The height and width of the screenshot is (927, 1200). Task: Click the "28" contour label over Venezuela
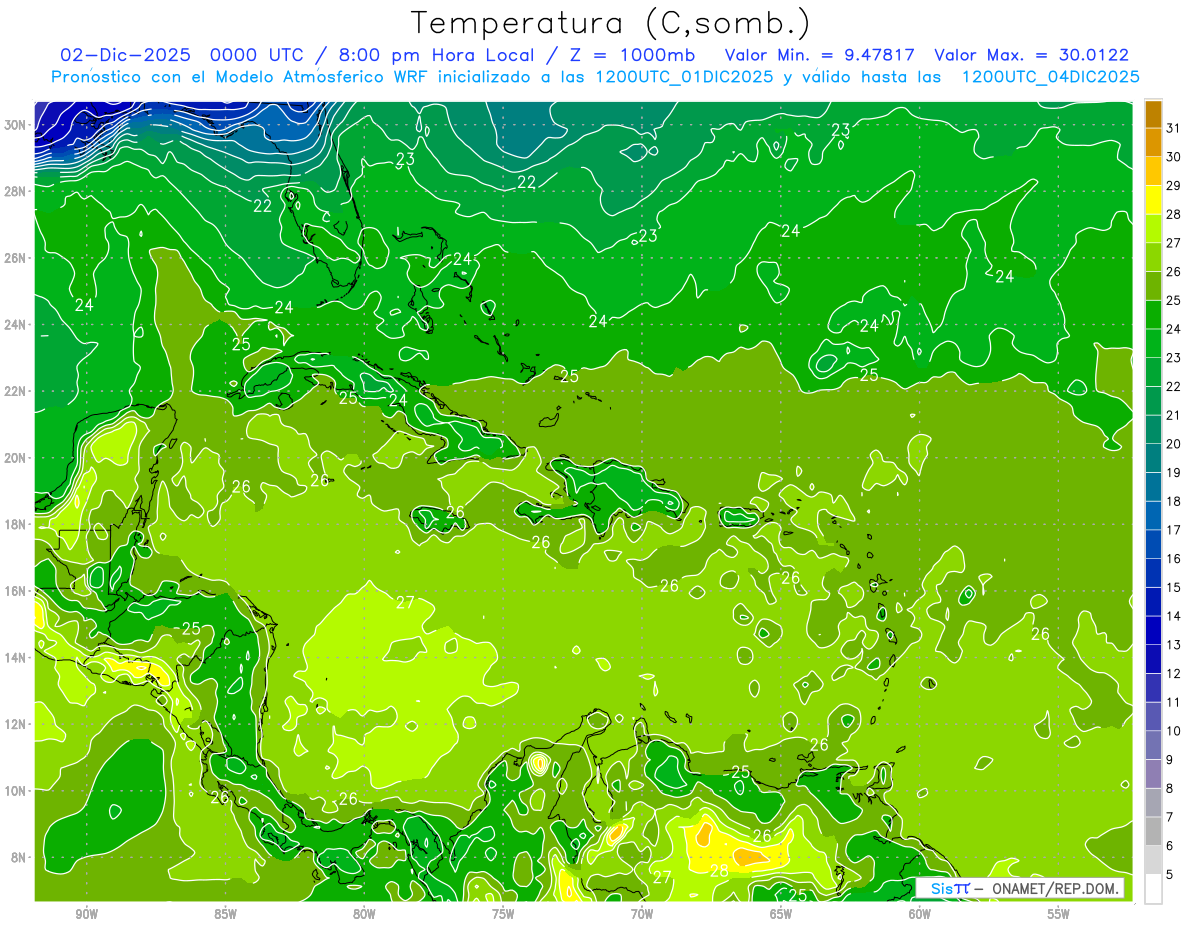pyautogui.click(x=718, y=871)
